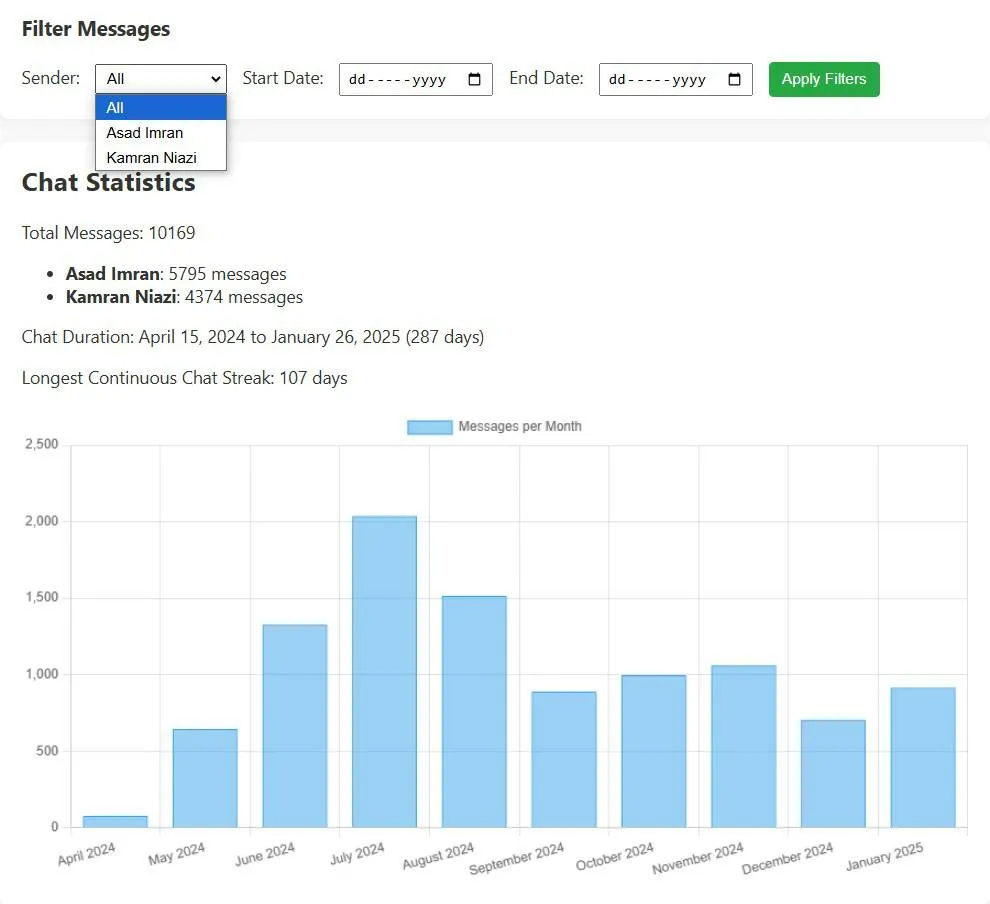Click the May 2024 chart bar
Screen dimensions: 990x904
[205, 778]
